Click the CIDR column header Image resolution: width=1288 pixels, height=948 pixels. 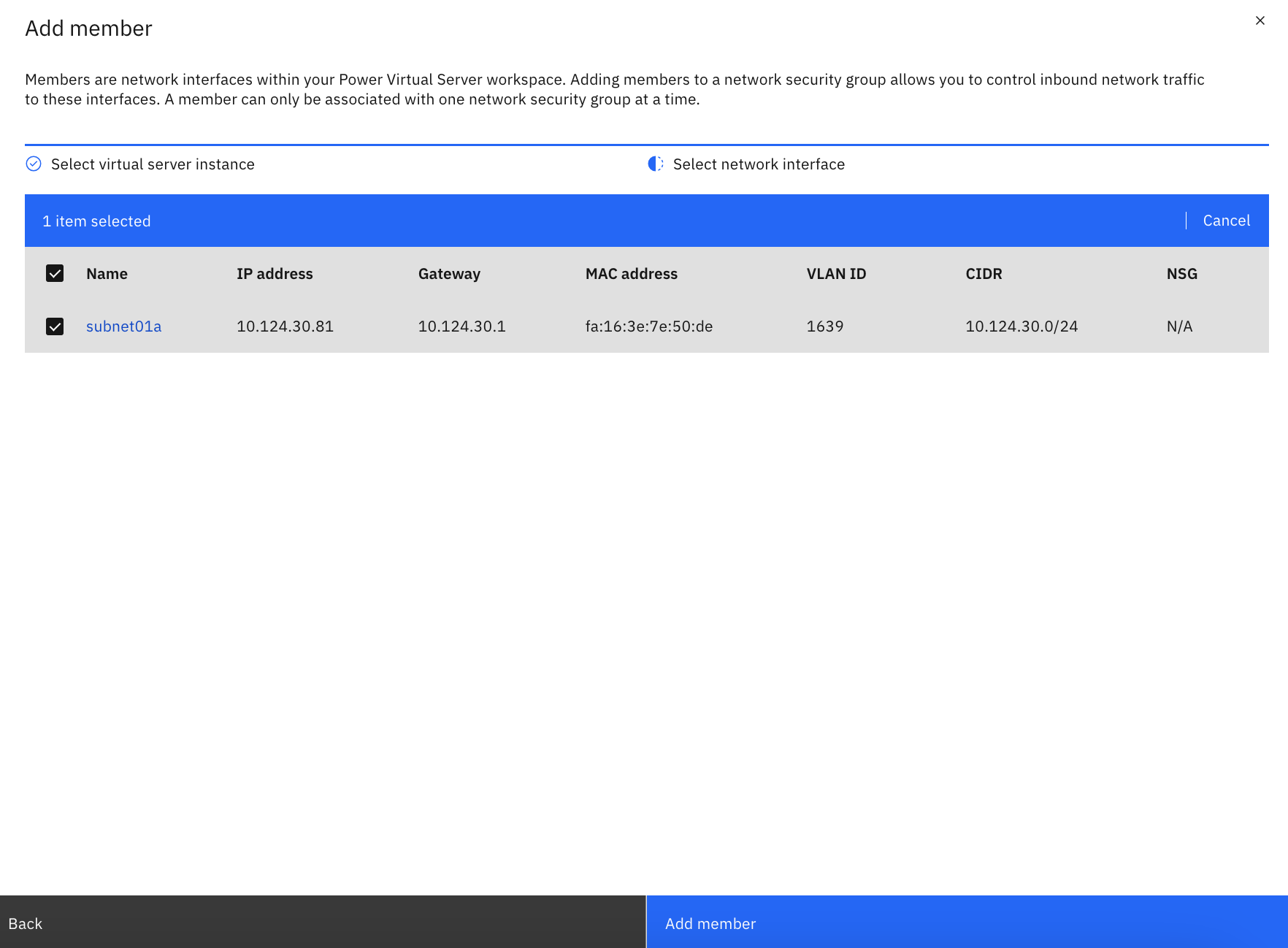[984, 274]
